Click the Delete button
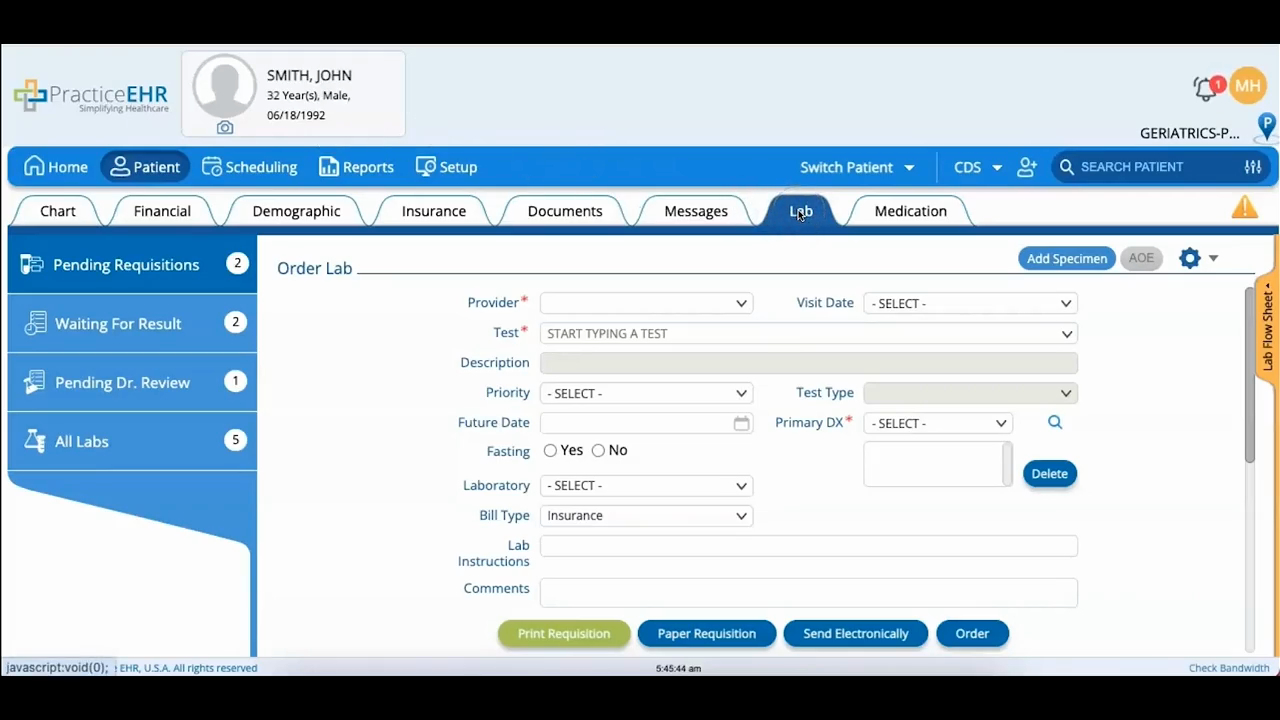This screenshot has height=720, width=1280. (1050, 474)
